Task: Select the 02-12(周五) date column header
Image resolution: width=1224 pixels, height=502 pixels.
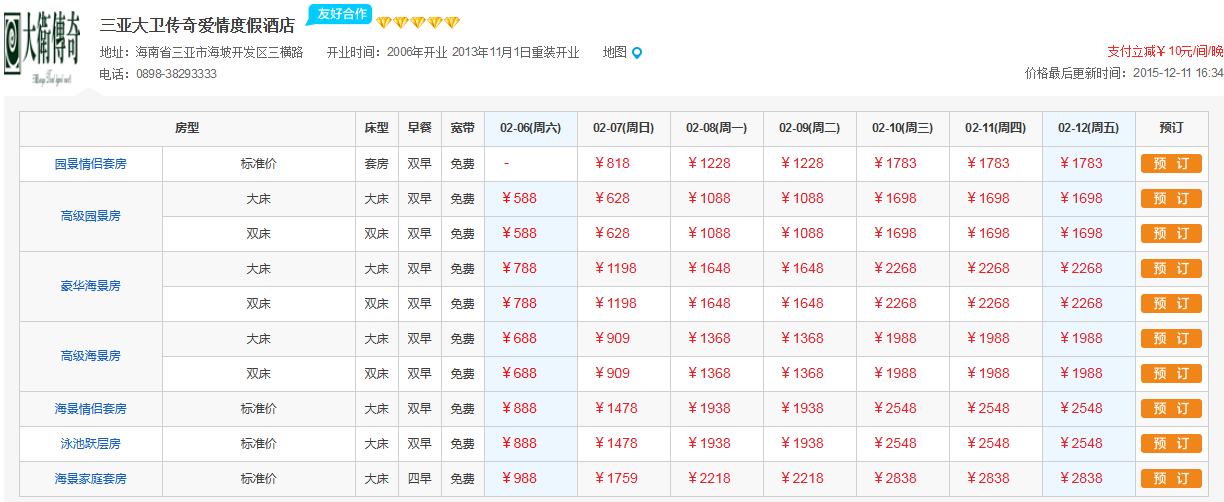Action: [1088, 128]
